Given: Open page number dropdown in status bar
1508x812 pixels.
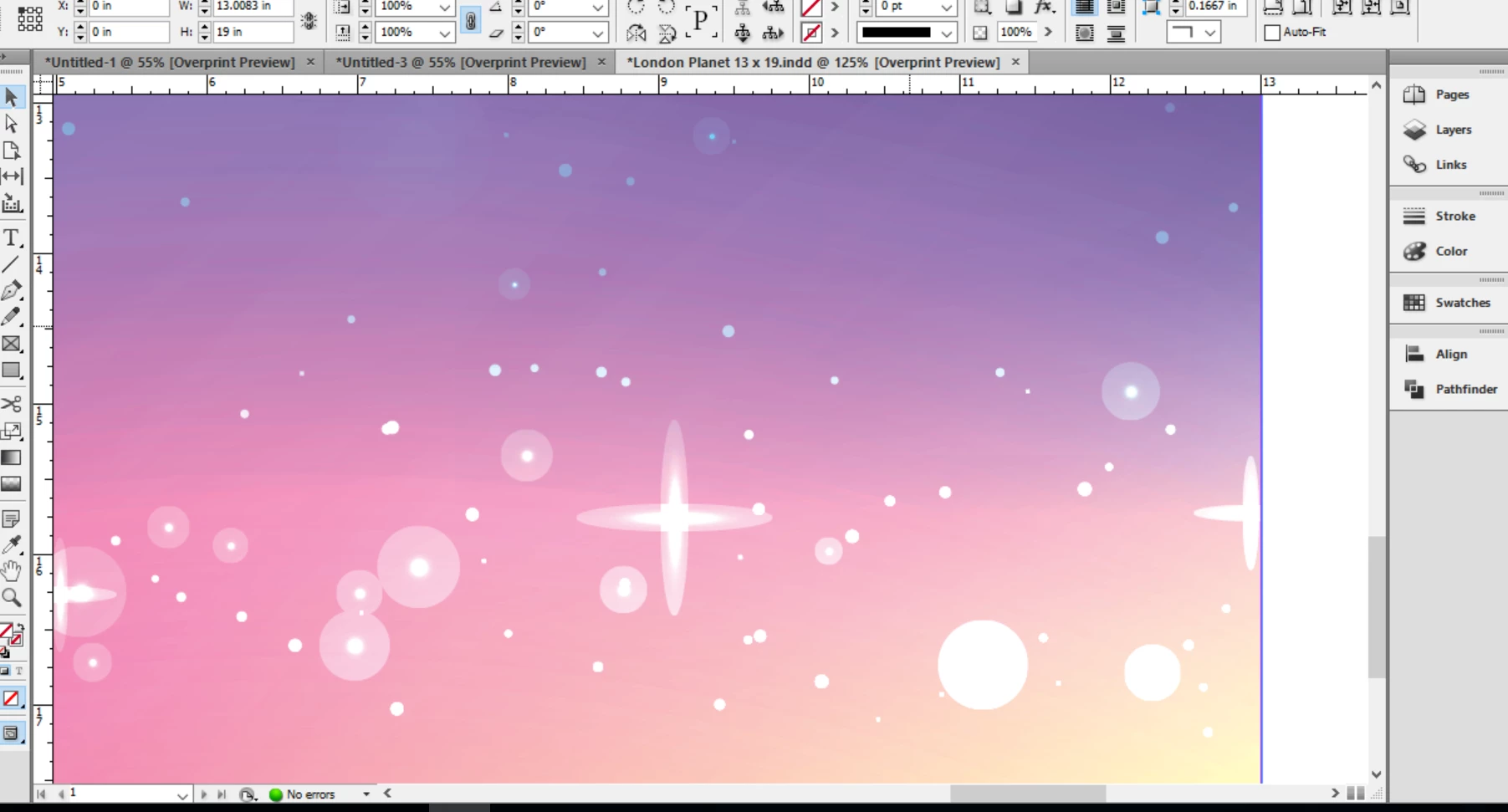Looking at the screenshot, I should 182,795.
